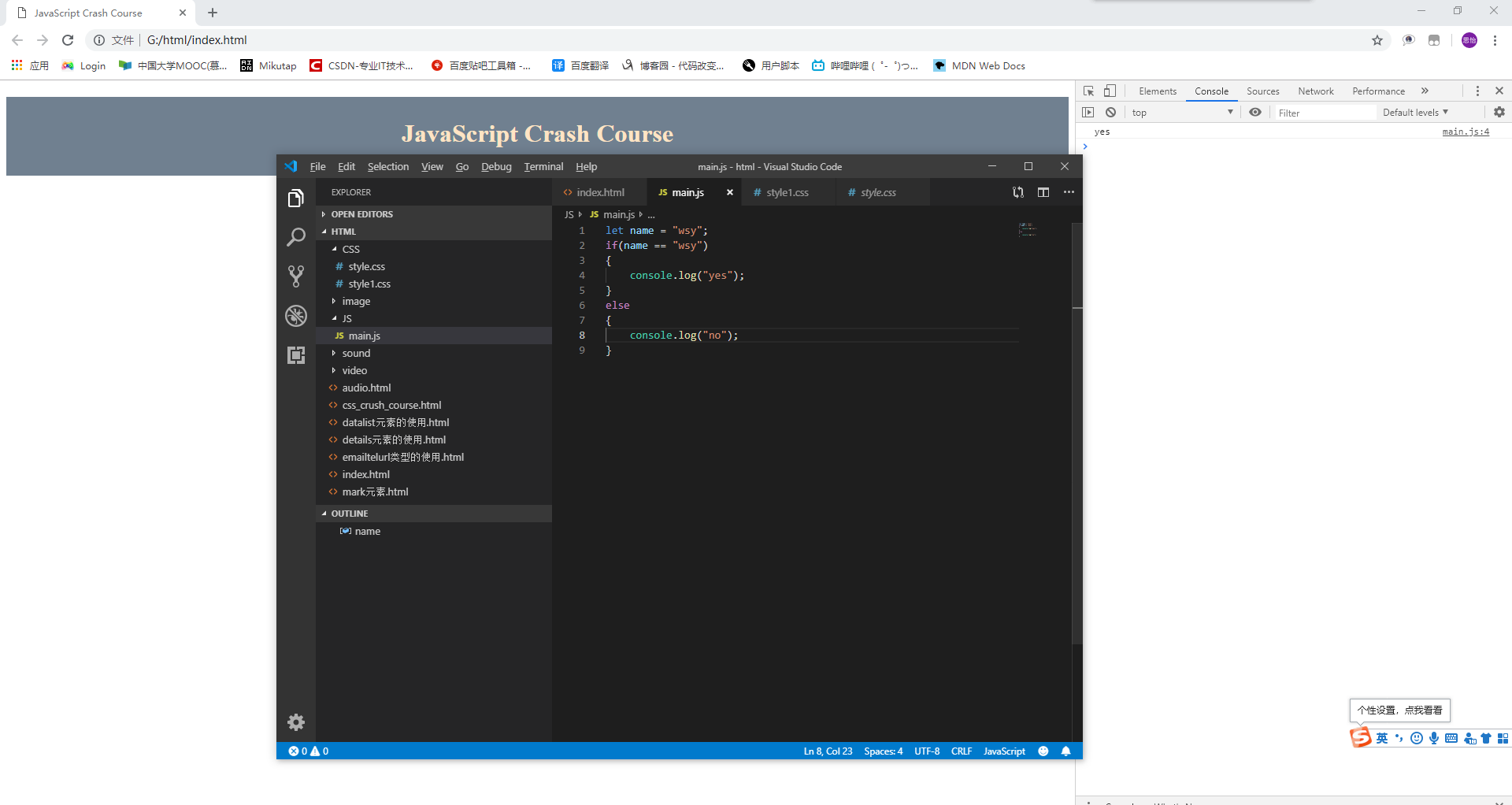Viewport: 1512px width, 805px height.
Task: Change language mode from JavaScript
Action: pyautogui.click(x=1004, y=751)
